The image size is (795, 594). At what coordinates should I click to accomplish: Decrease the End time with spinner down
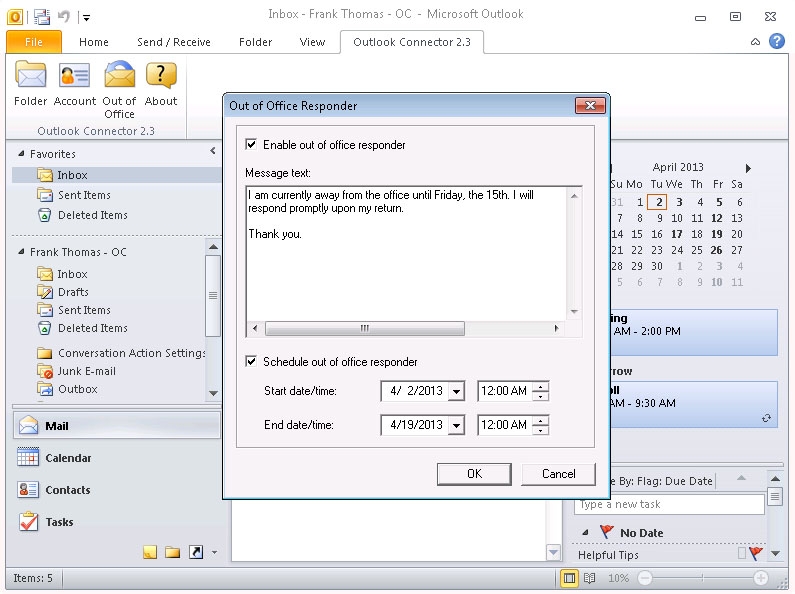point(541,430)
